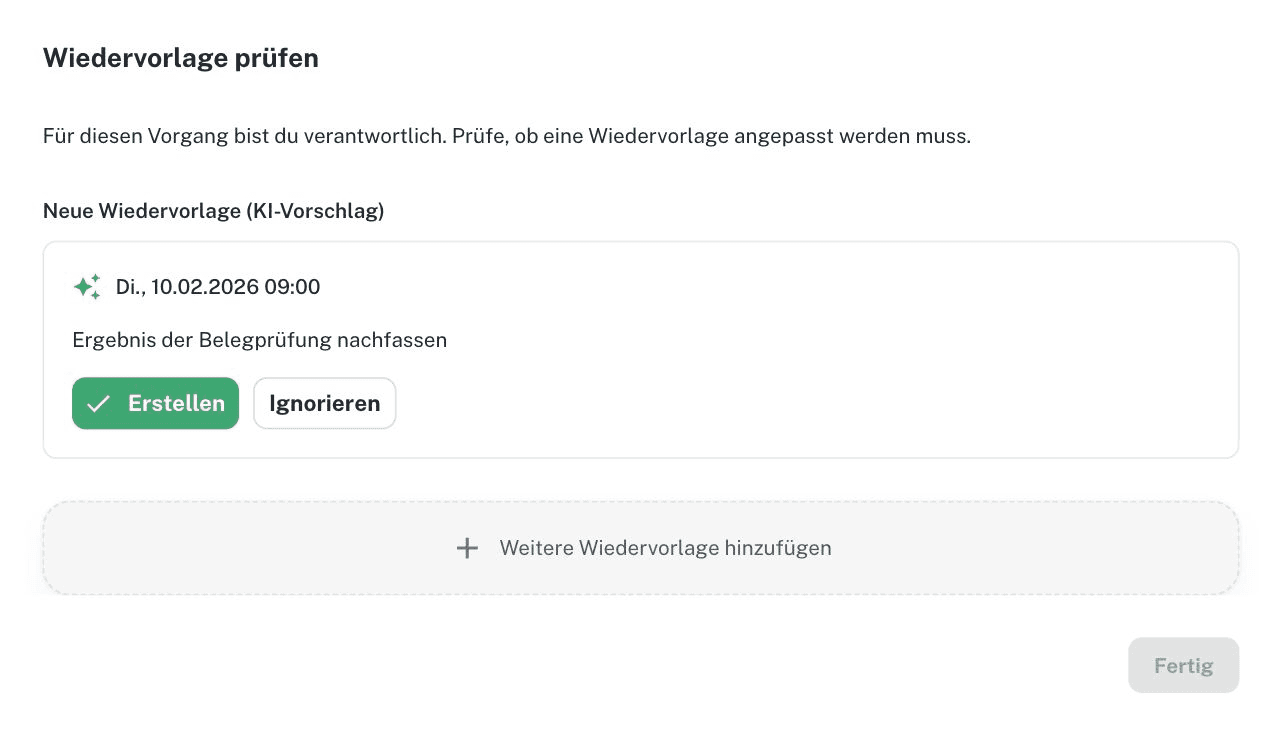This screenshot has height=743, width=1286.
Task: Select the date text Di., 10.02.2026 09:00
Action: pyautogui.click(x=218, y=287)
